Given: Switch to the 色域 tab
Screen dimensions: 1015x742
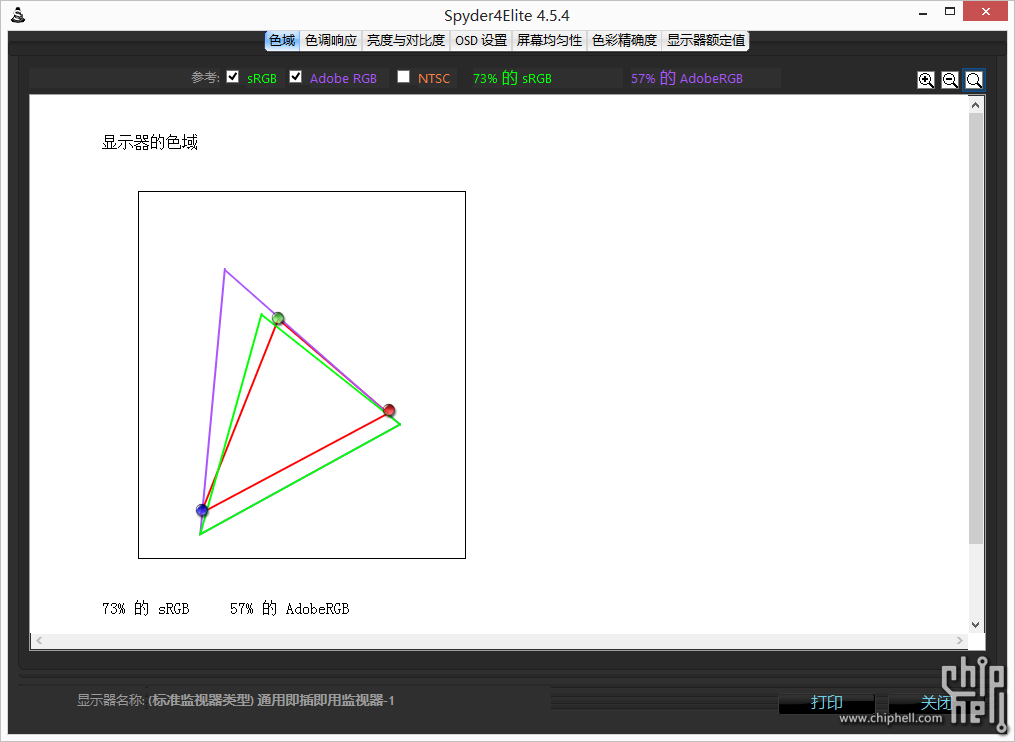Looking at the screenshot, I should click(282, 40).
